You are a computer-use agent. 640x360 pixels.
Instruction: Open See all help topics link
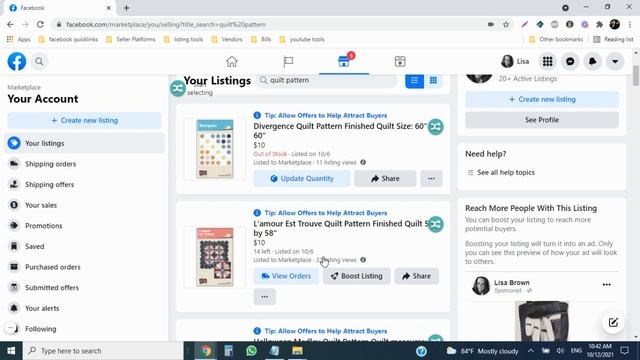coord(506,172)
